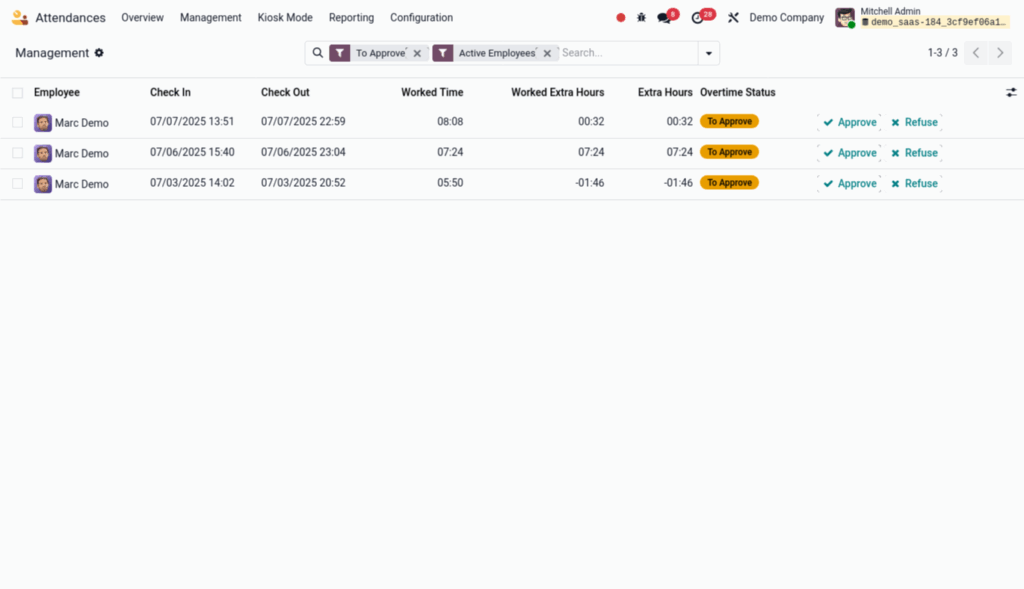Open the Configuration menu
1024x589 pixels.
click(421, 18)
